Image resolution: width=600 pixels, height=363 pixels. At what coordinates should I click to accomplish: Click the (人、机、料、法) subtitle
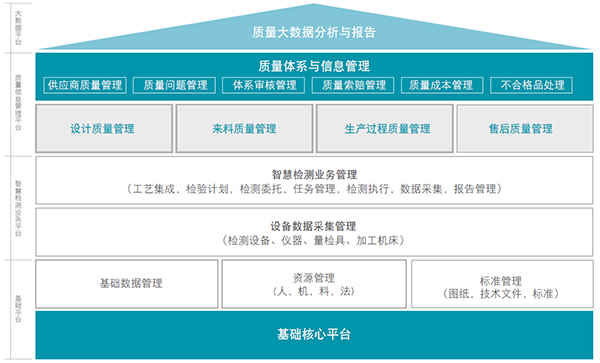point(314,291)
